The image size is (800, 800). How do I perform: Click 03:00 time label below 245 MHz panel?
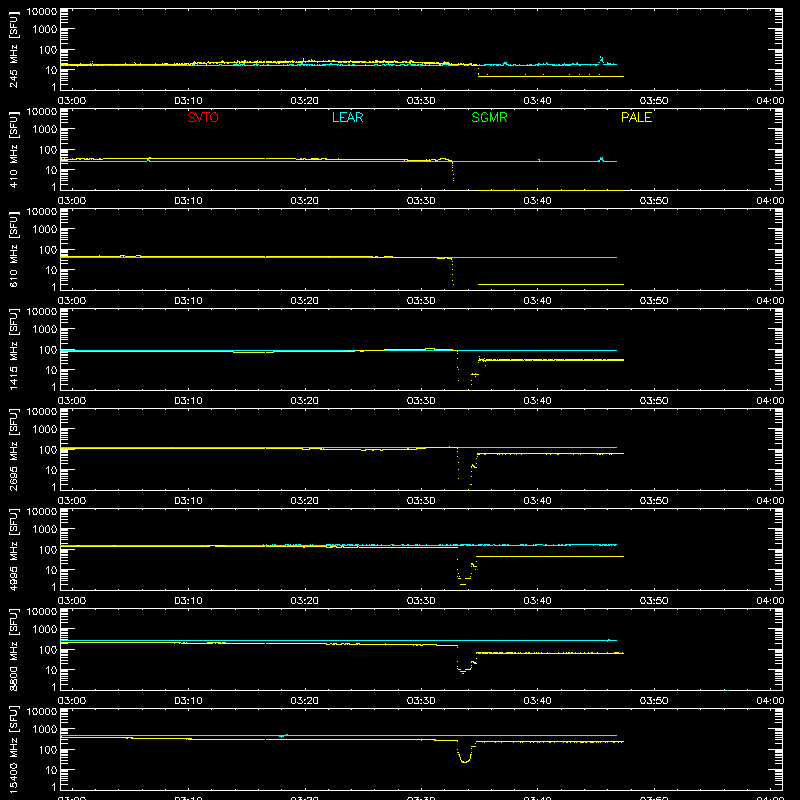point(72,101)
